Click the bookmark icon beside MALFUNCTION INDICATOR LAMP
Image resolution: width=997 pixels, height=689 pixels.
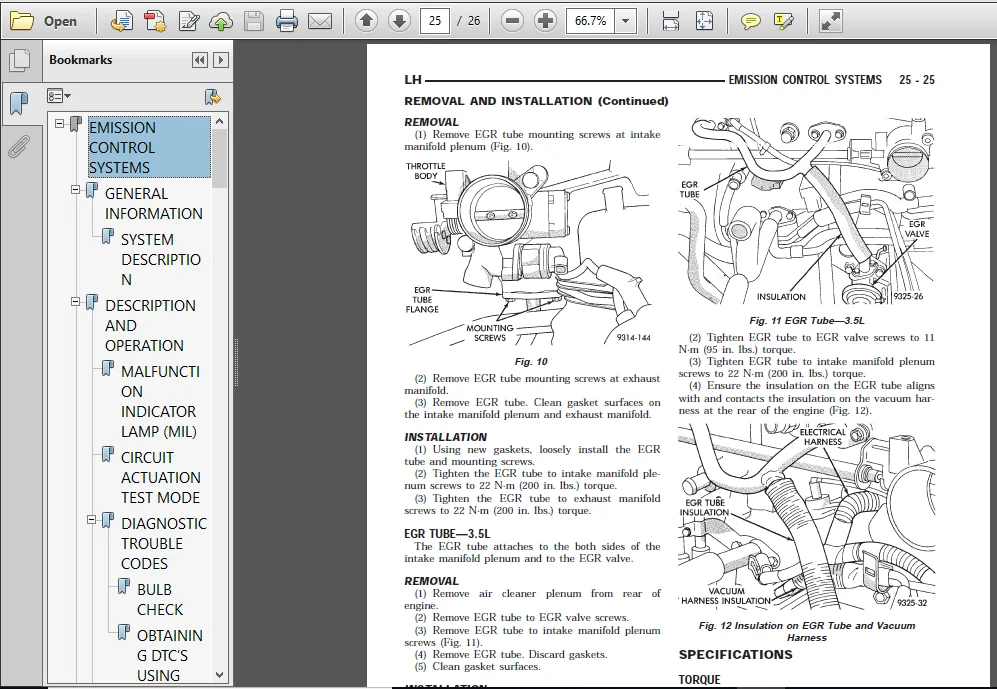108,368
